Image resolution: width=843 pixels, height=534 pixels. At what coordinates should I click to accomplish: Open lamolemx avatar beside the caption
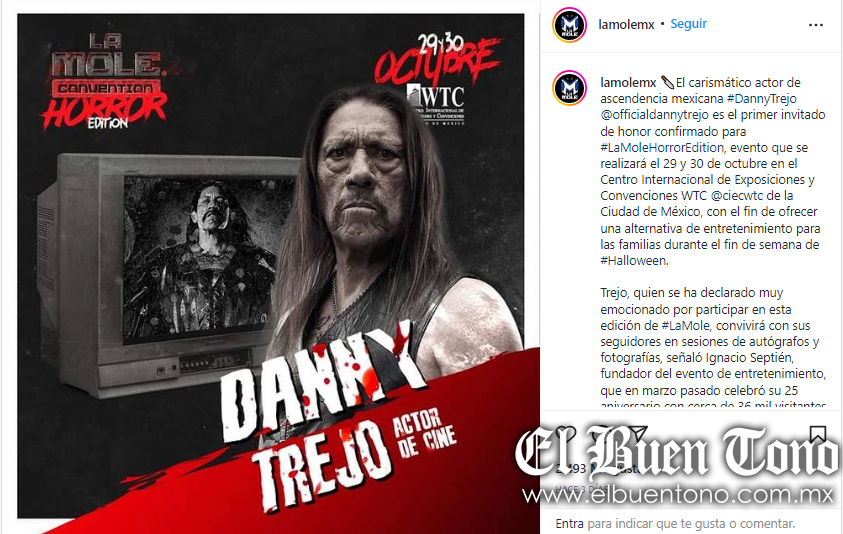click(569, 88)
